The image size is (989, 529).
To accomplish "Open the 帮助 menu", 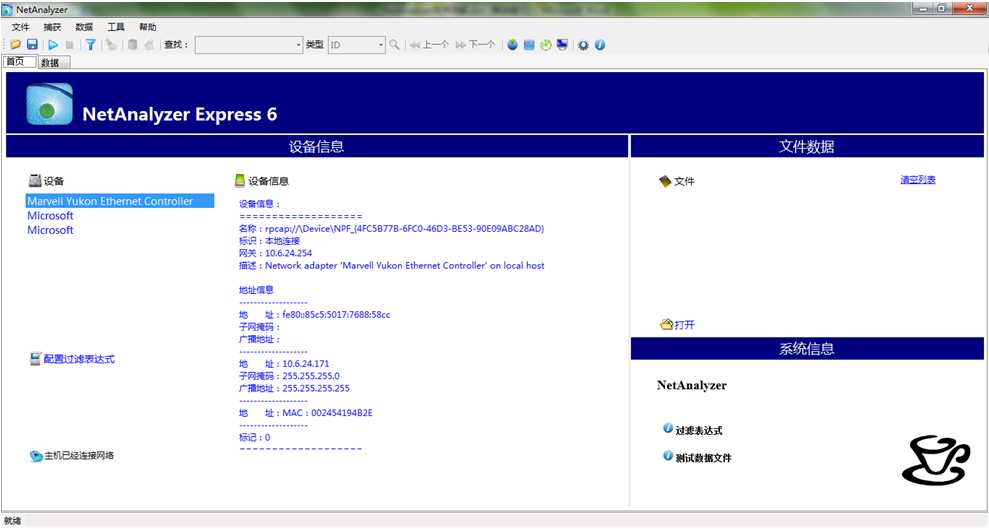I will click(148, 27).
